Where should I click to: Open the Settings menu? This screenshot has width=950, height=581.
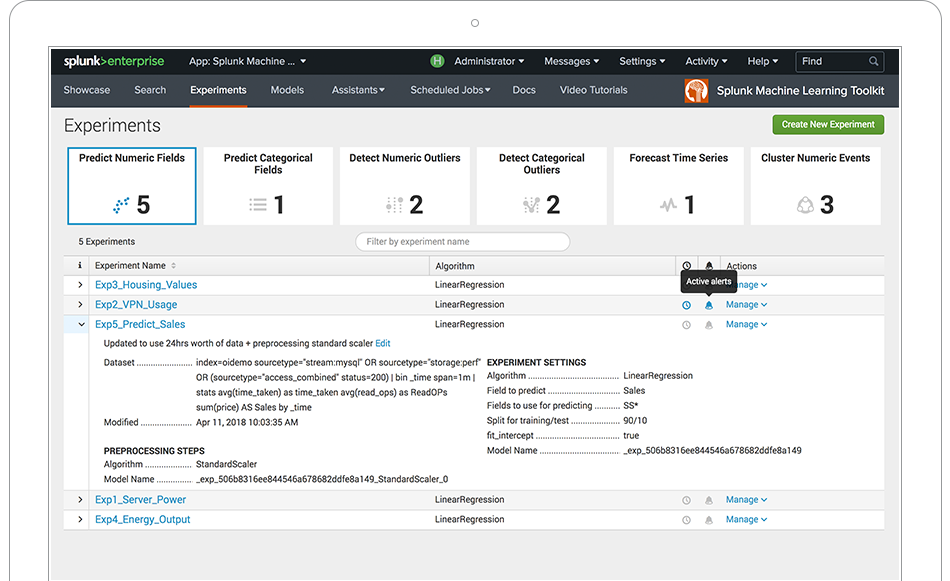point(642,61)
